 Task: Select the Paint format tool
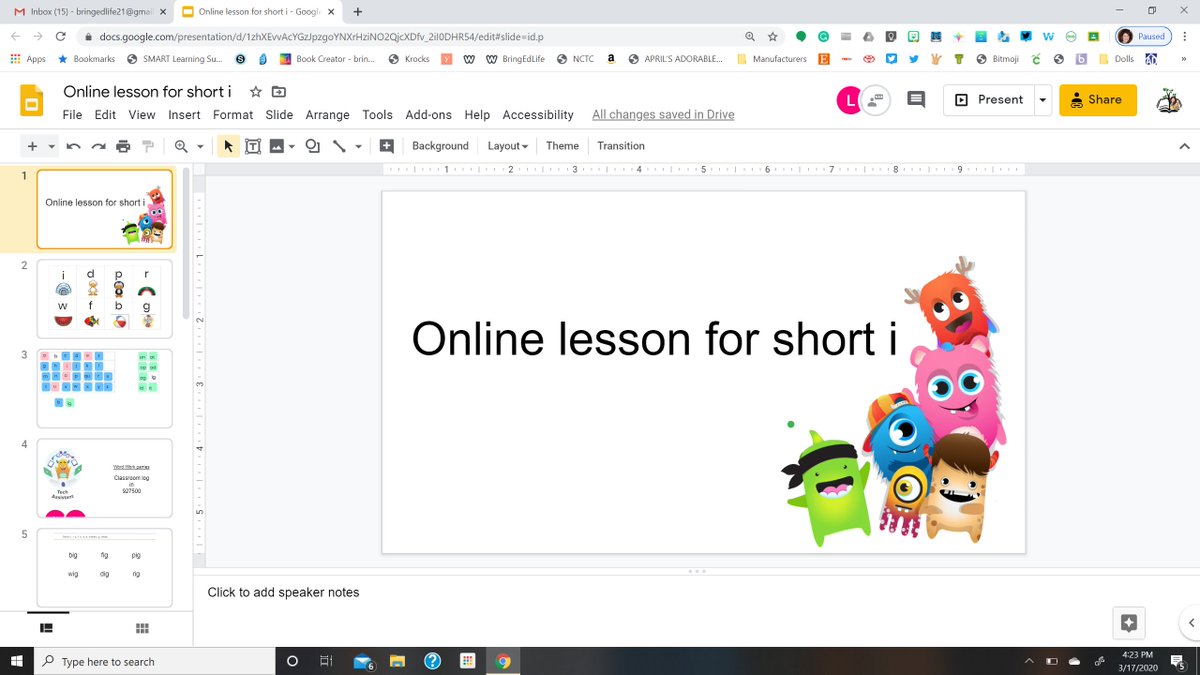tap(149, 146)
